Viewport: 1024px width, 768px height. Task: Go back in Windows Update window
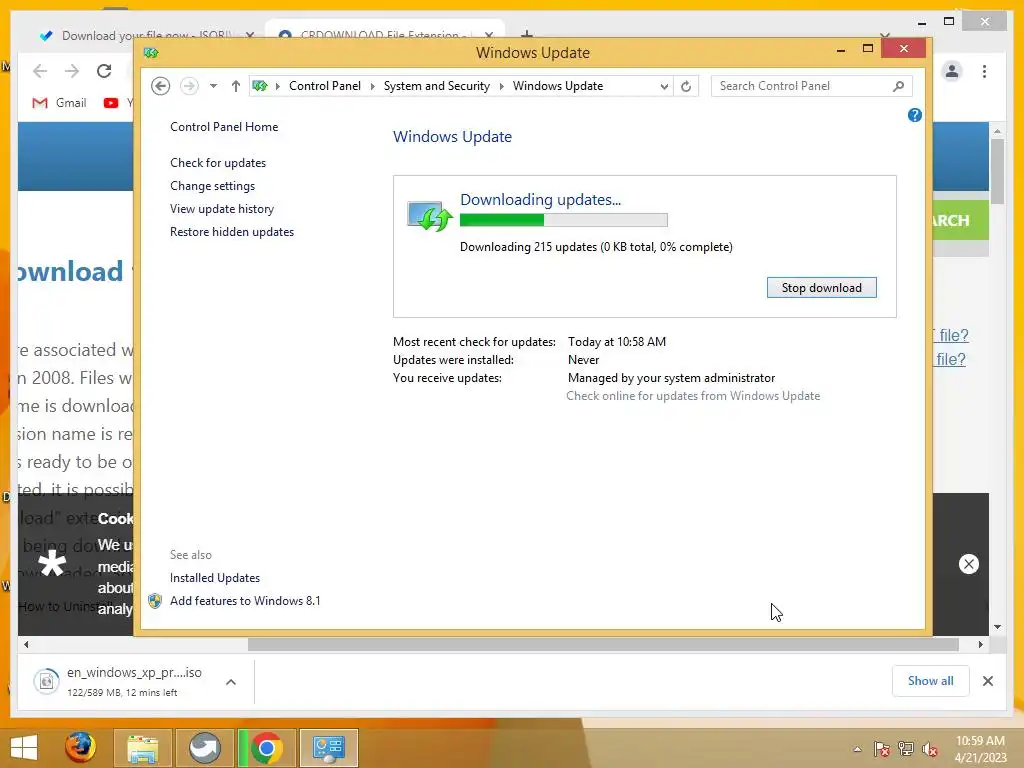pyautogui.click(x=160, y=86)
